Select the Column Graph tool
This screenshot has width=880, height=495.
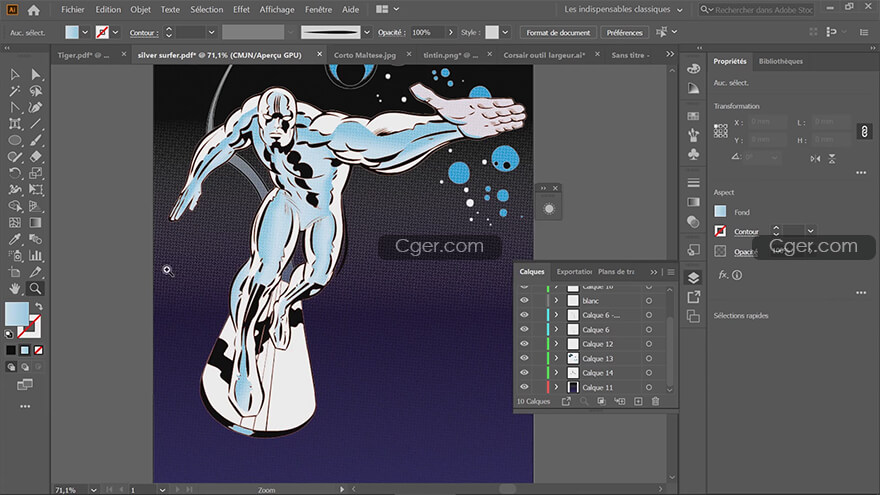[35, 255]
